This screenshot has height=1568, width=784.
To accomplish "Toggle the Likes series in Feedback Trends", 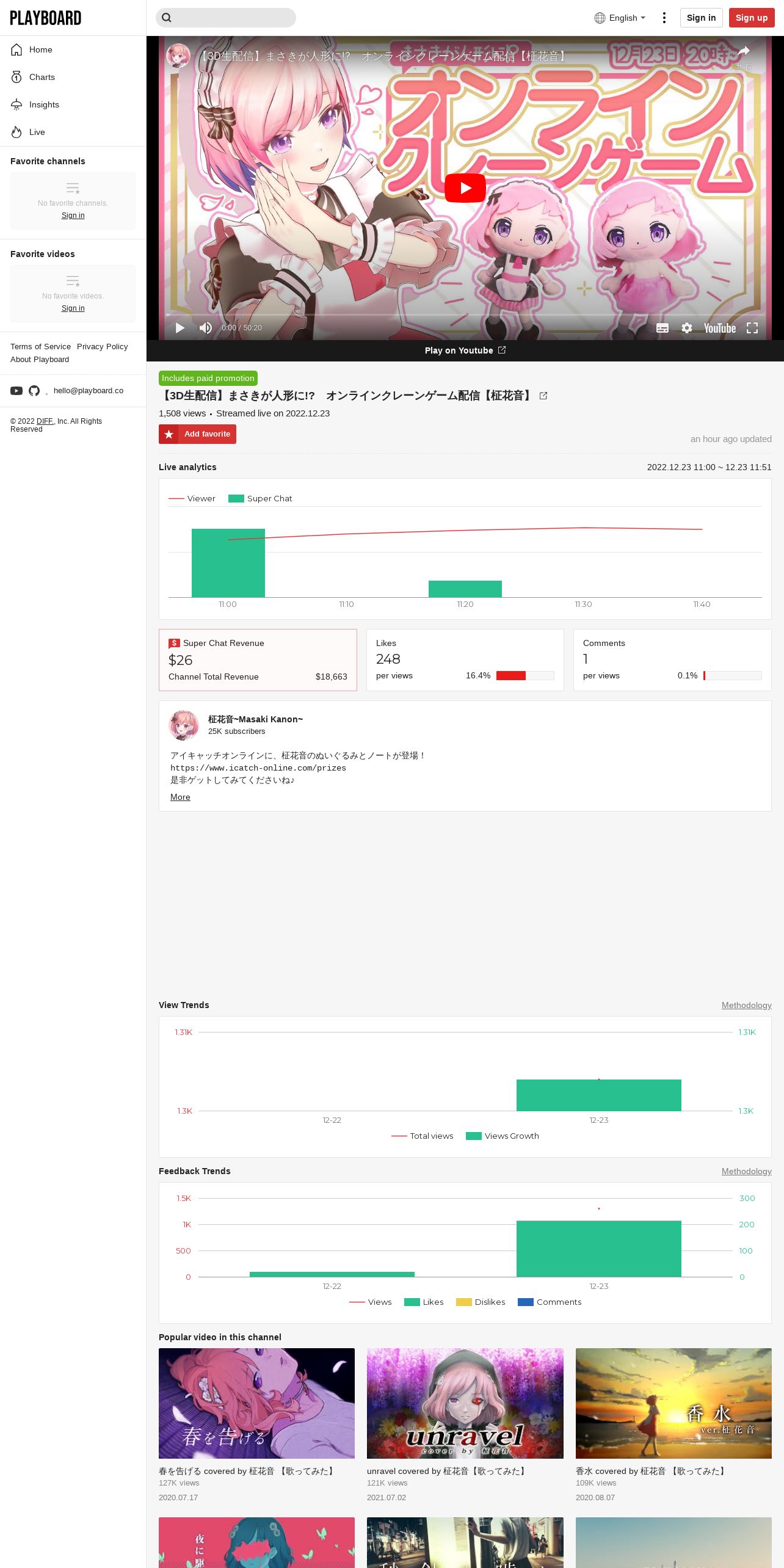I will click(424, 1302).
